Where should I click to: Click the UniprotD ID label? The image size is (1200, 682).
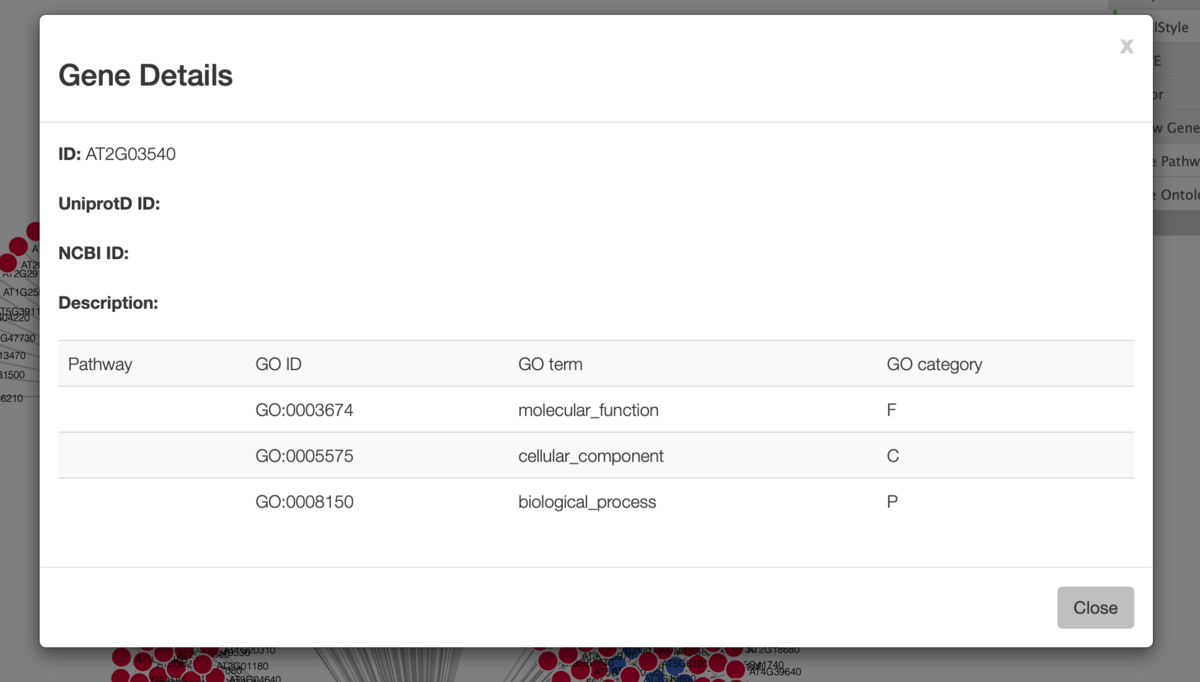coord(109,204)
